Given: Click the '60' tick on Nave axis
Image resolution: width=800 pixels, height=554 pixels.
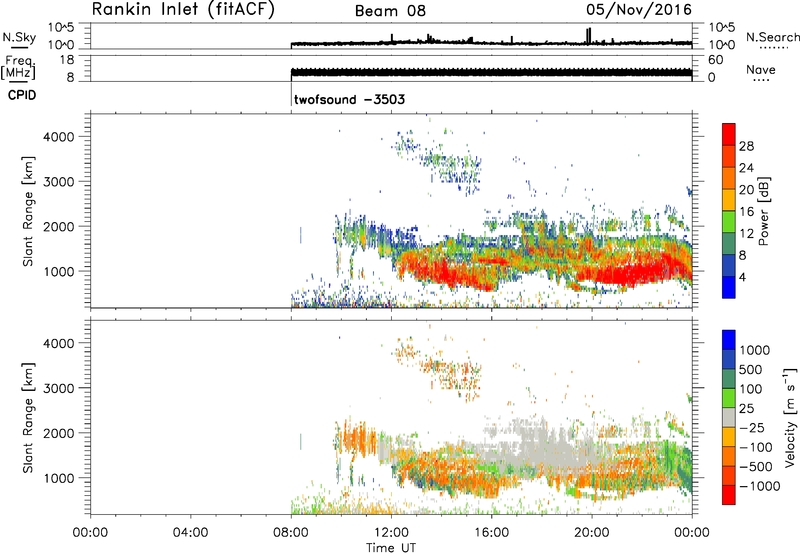Looking at the screenshot, I should point(715,60).
